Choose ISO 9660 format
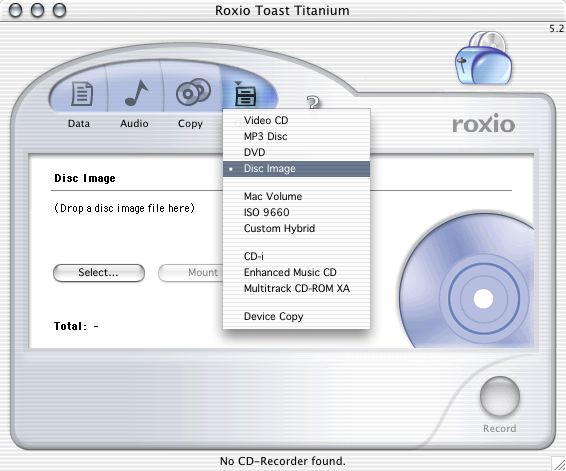 (x=297, y=212)
